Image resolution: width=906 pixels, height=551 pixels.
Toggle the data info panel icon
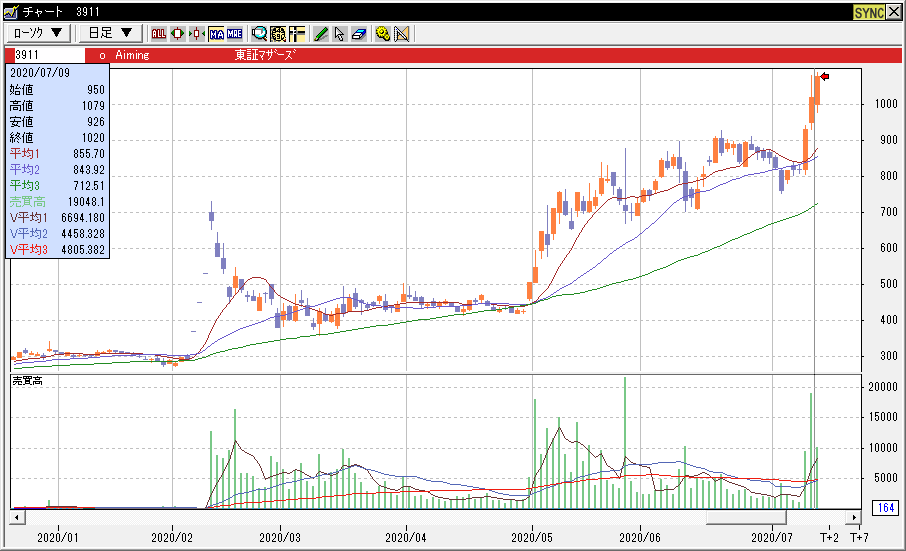(297, 33)
